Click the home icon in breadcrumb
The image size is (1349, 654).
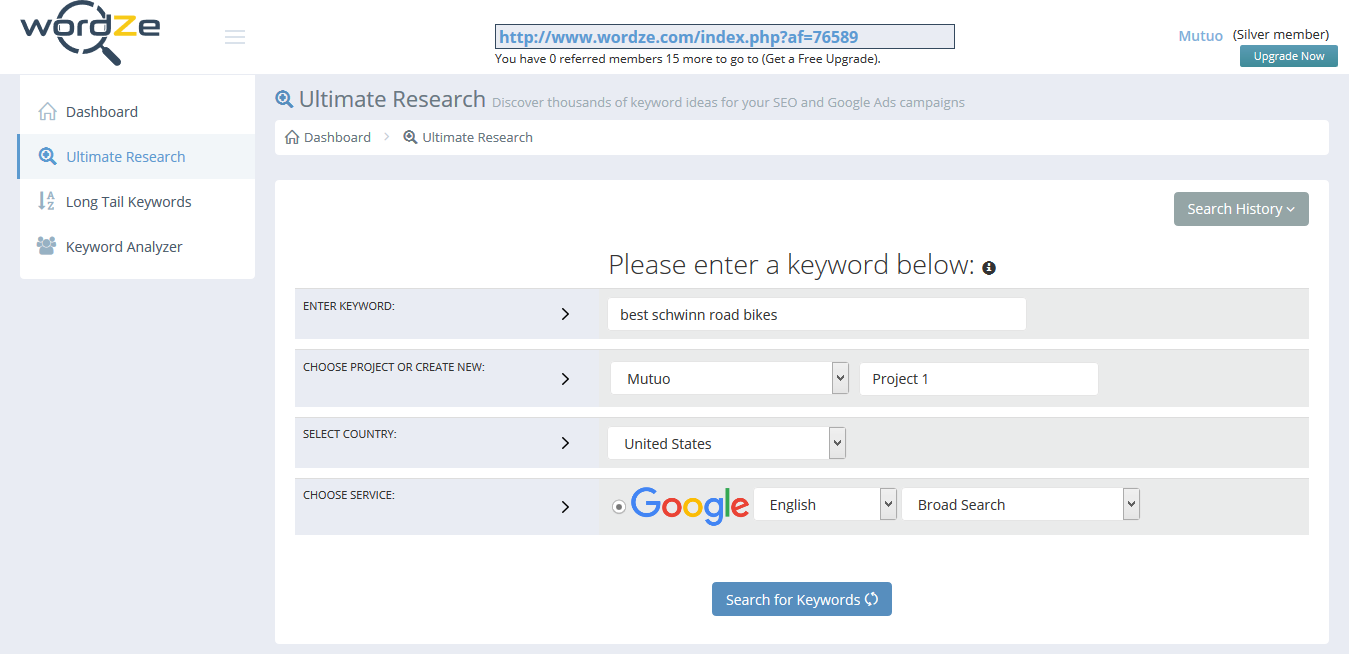click(292, 137)
